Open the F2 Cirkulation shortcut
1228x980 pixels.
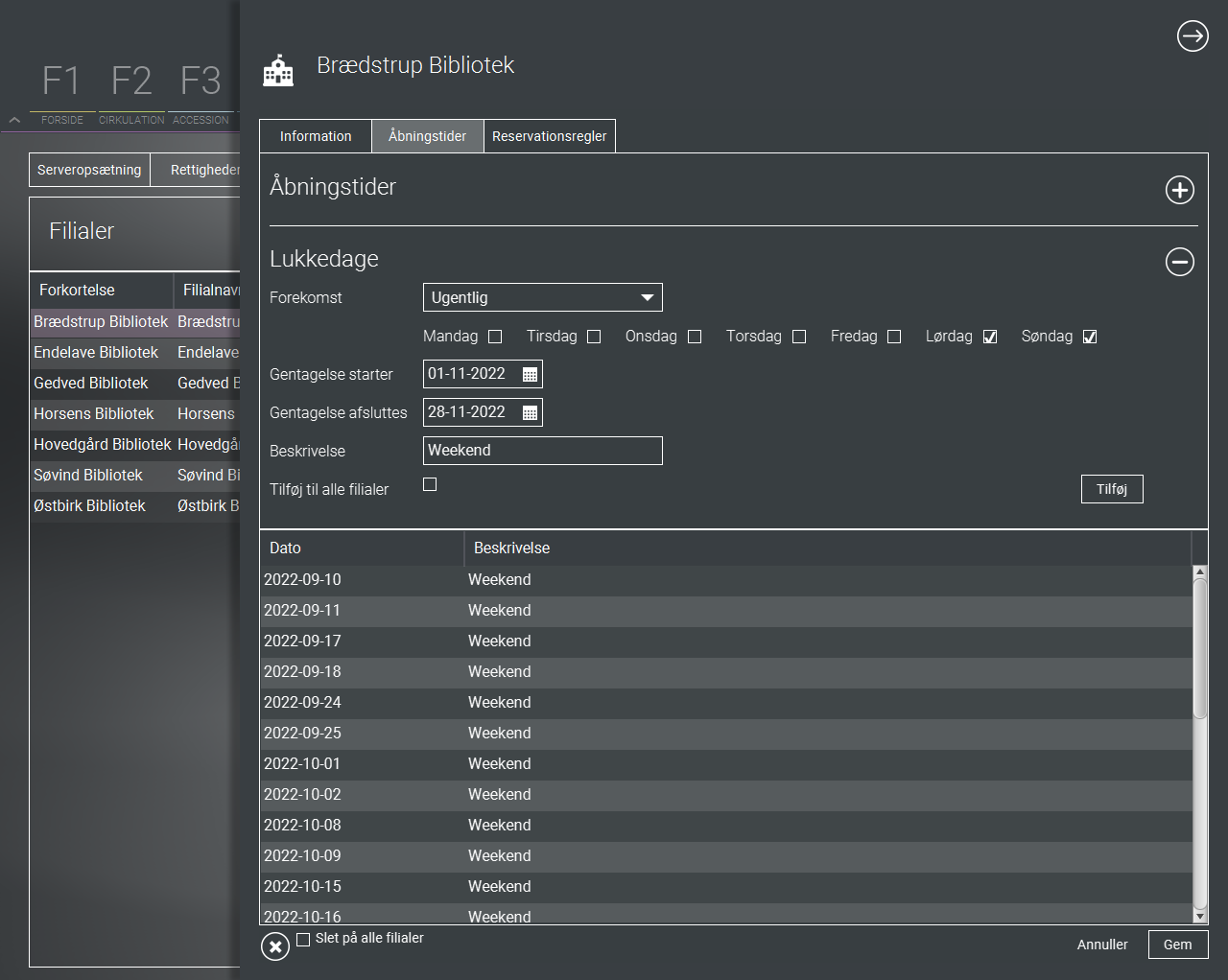pos(131,93)
